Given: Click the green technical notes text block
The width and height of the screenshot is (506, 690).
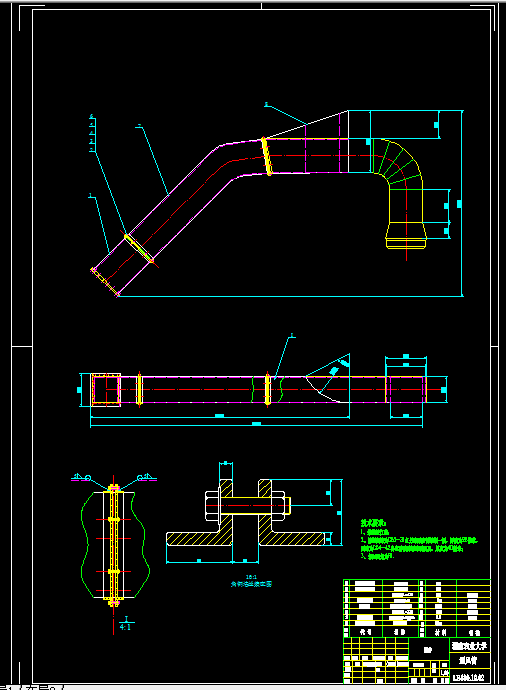Looking at the screenshot, I should coord(419,540).
